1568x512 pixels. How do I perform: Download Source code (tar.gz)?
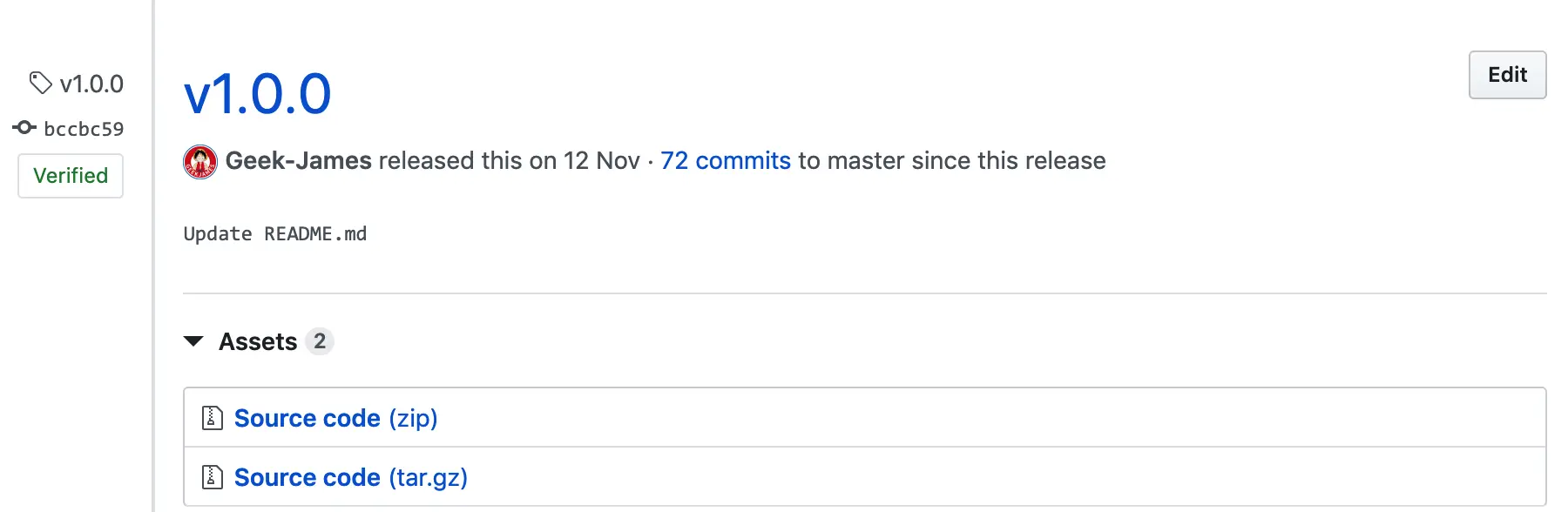[350, 477]
